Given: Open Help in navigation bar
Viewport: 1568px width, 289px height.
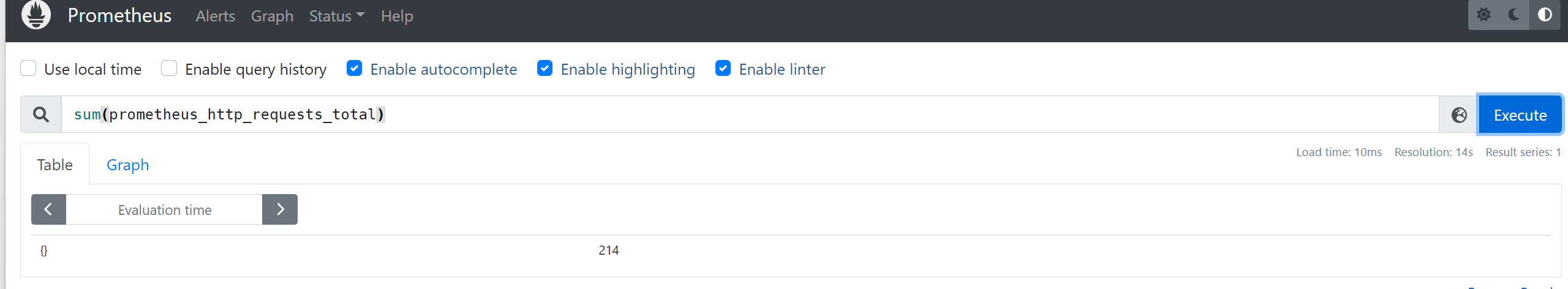Looking at the screenshot, I should [397, 16].
